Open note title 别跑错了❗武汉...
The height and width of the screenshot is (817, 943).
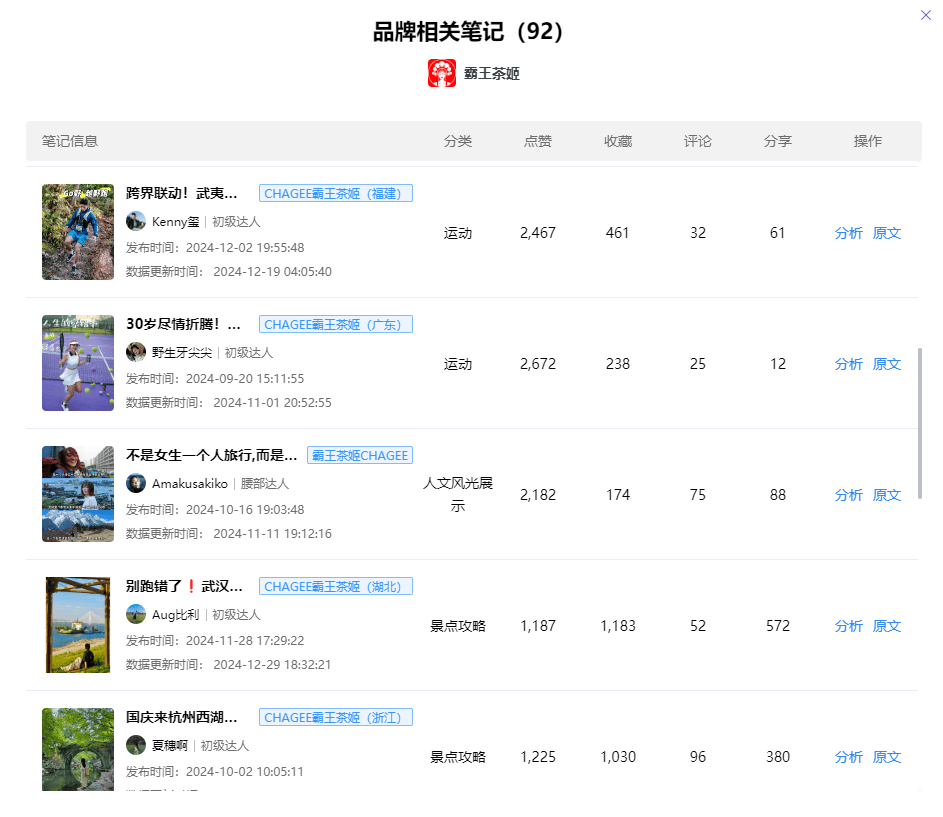click(184, 587)
